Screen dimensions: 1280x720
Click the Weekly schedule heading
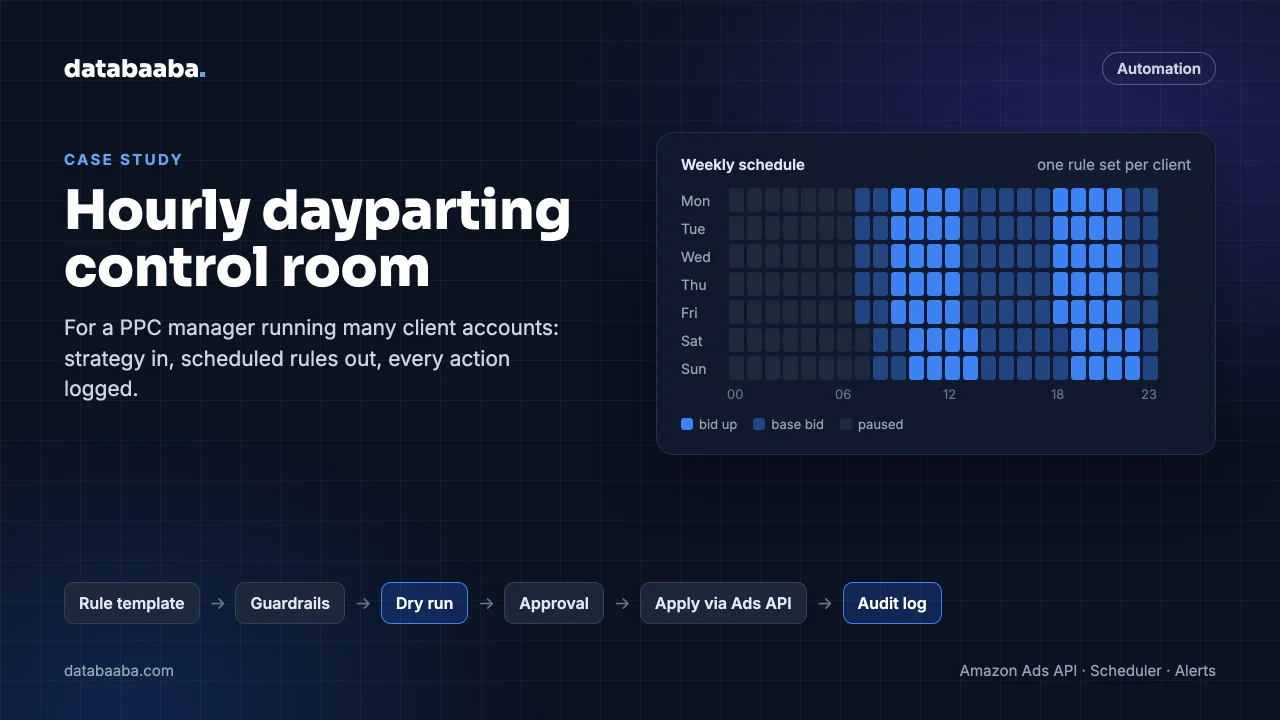743,165
